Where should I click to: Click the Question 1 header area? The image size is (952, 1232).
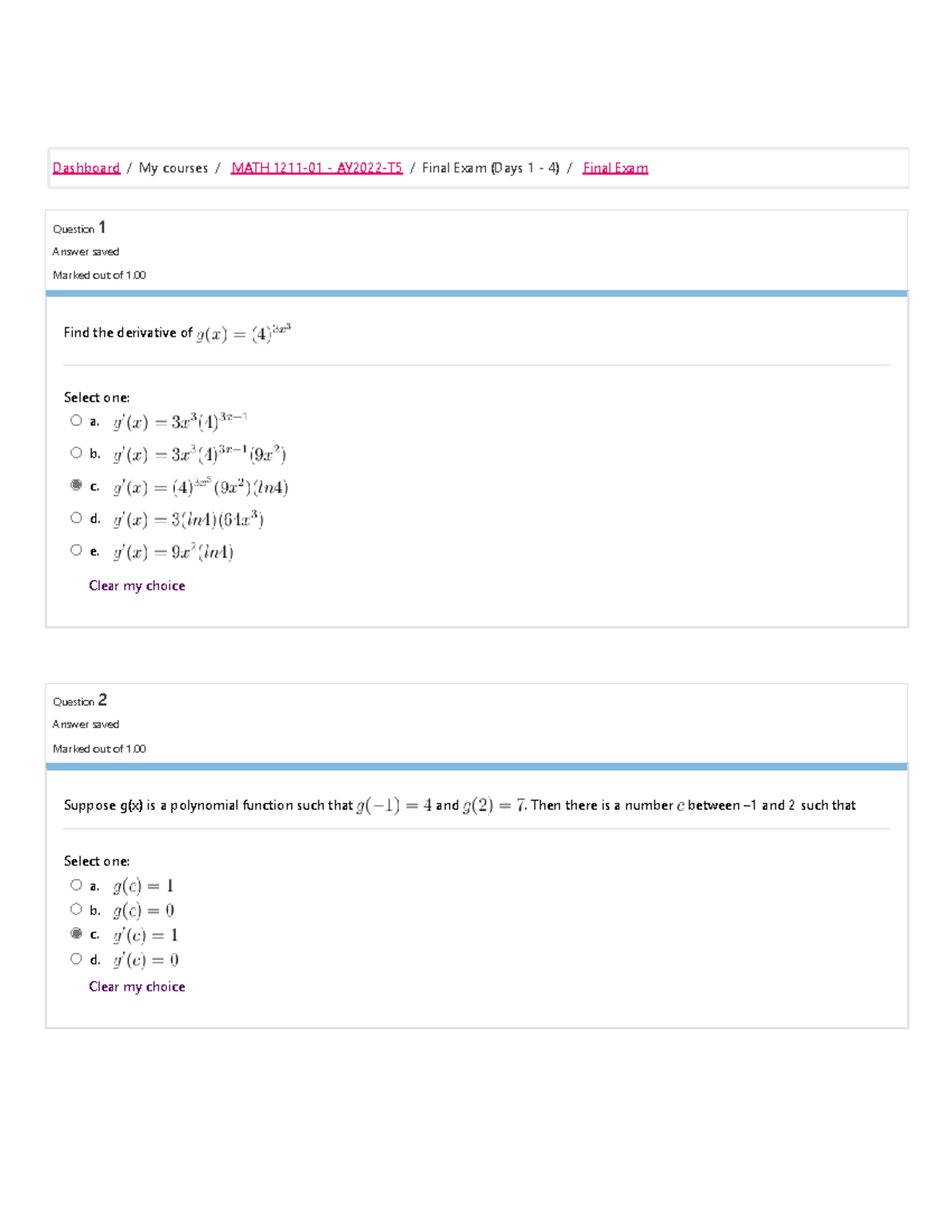[79, 228]
